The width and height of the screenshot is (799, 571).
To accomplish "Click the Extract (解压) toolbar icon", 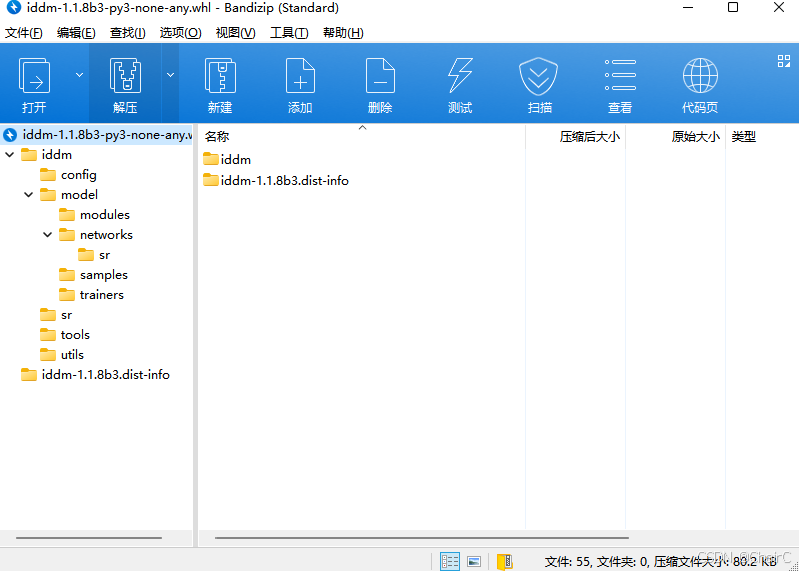I will pos(125,76).
